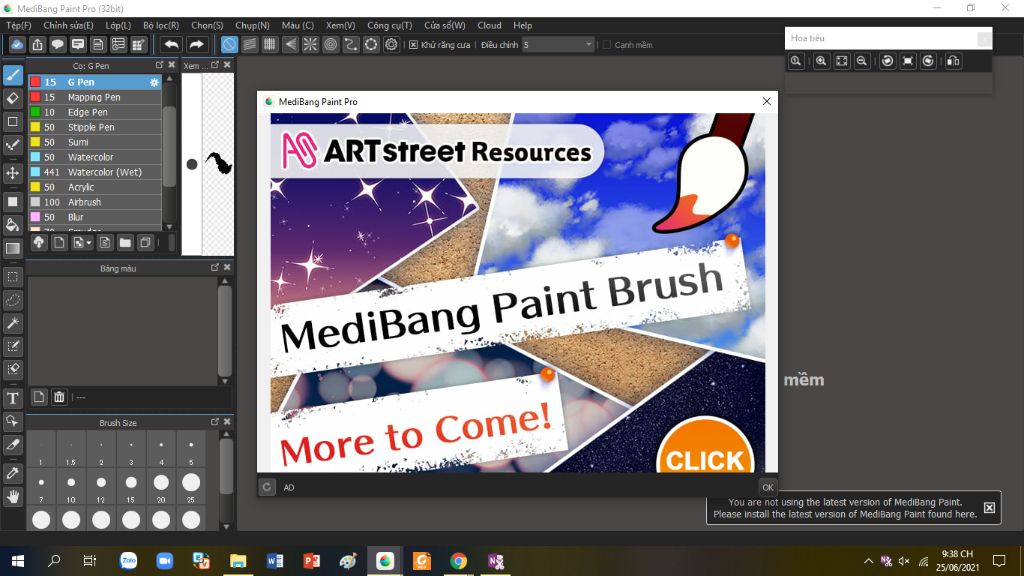Select the Lasso tool
This screenshot has height=576, width=1024.
tap(12, 300)
